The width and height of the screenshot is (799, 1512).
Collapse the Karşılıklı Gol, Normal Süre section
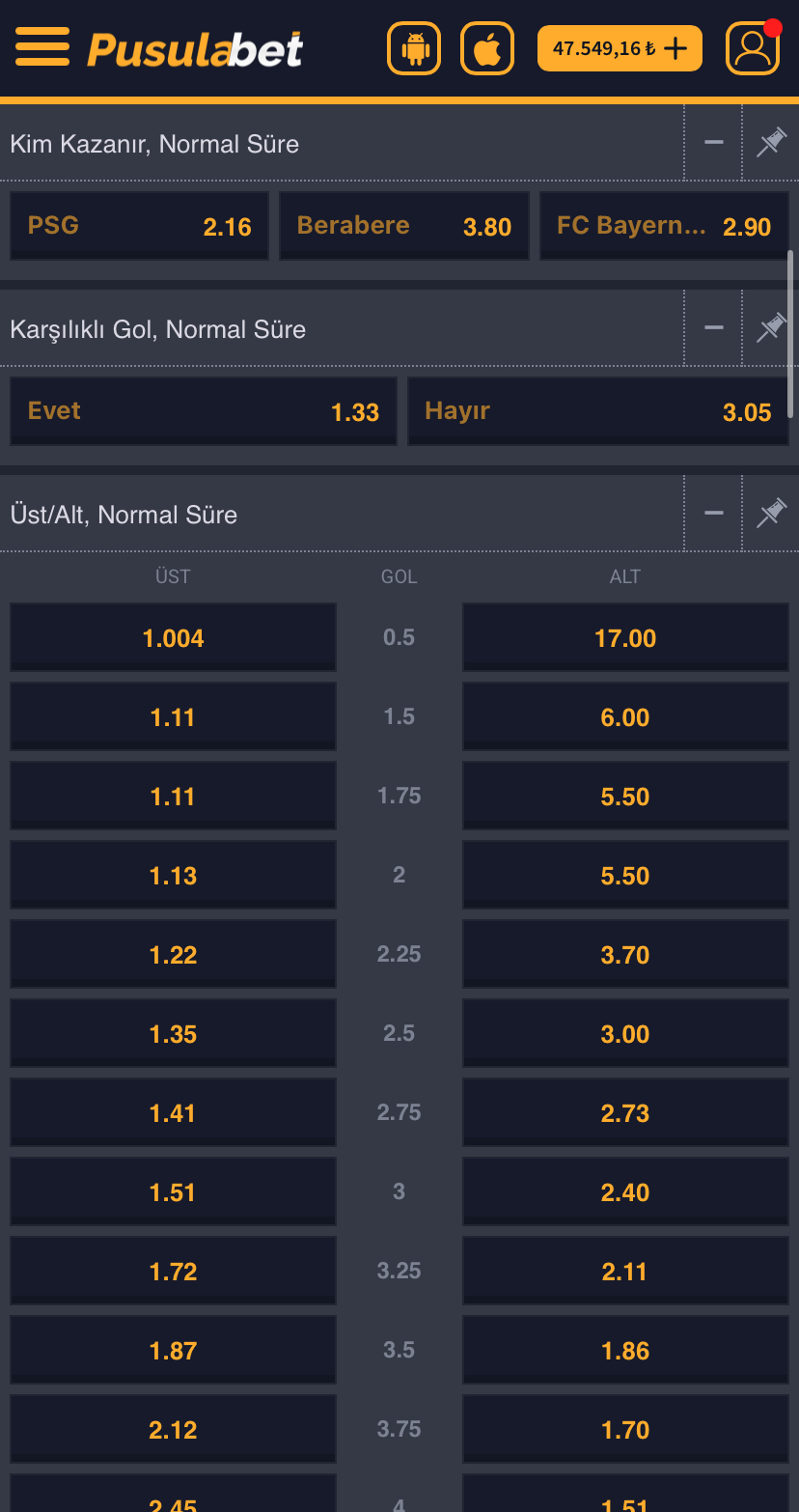click(714, 328)
